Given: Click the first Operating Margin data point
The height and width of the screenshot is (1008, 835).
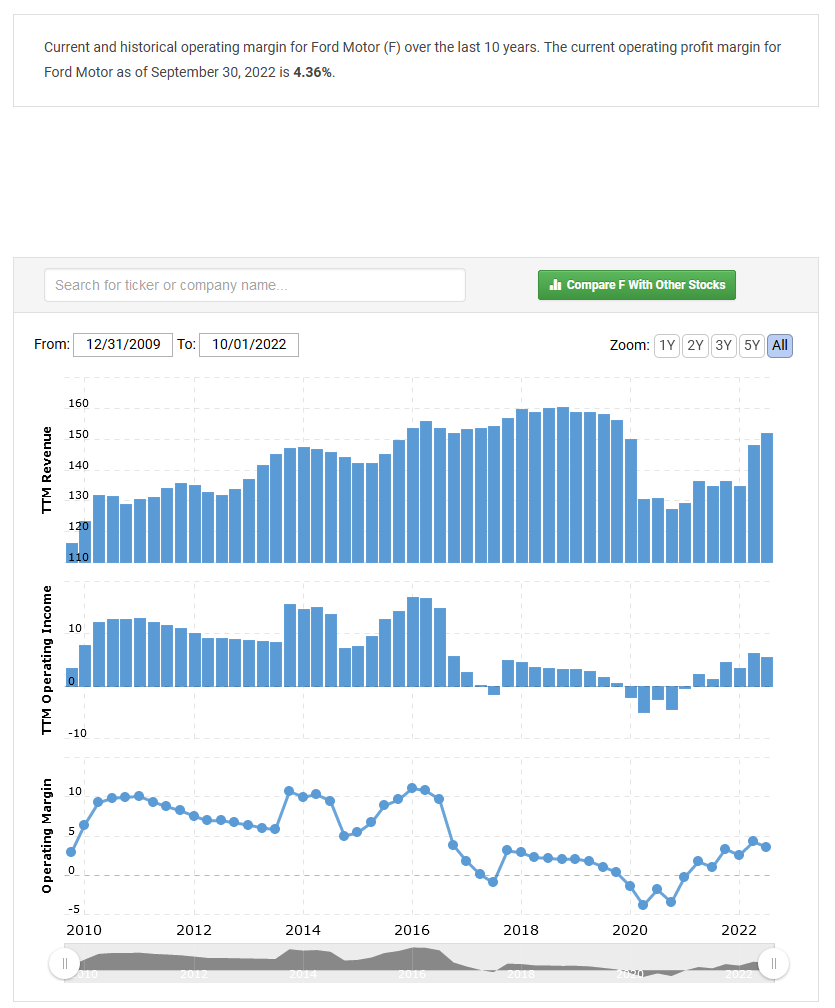Looking at the screenshot, I should point(71,852).
